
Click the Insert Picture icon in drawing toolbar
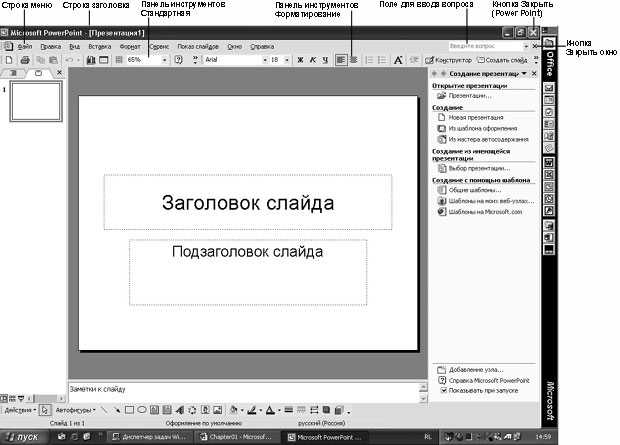point(217,410)
